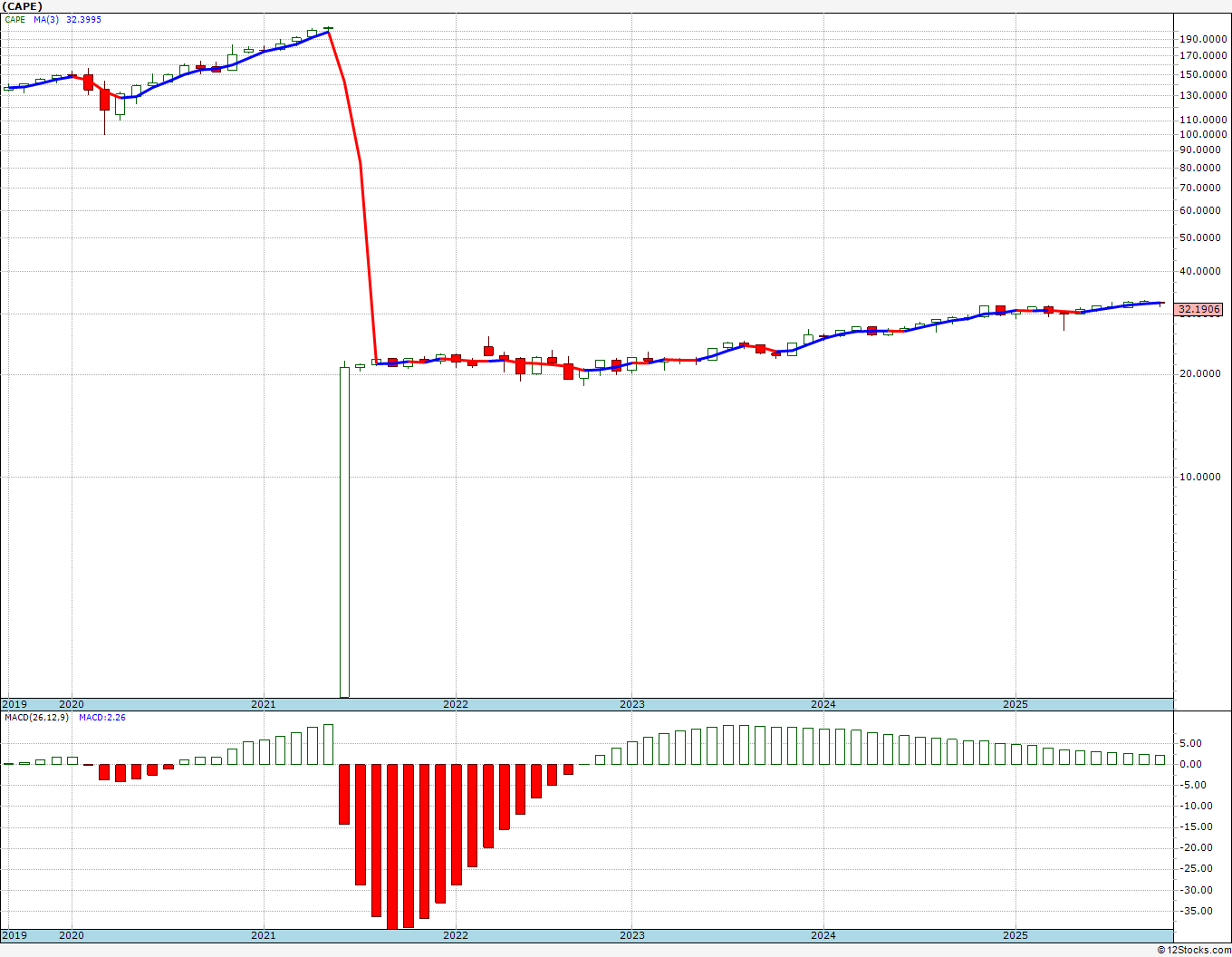Click the 2019 marker on price timeline
The width and height of the screenshot is (1232, 957).
(x=14, y=704)
